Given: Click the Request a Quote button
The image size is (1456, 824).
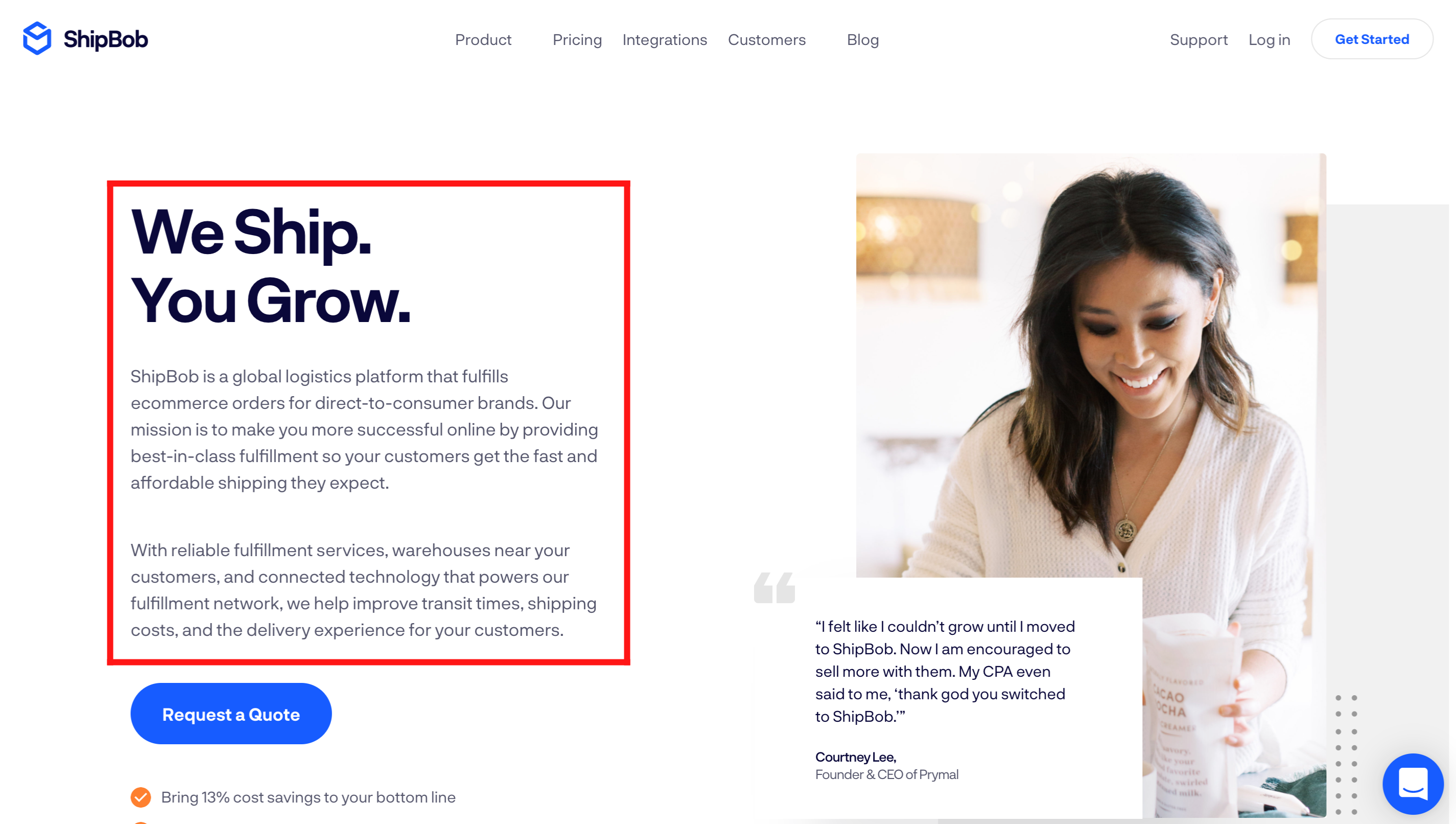Looking at the screenshot, I should tap(231, 714).
